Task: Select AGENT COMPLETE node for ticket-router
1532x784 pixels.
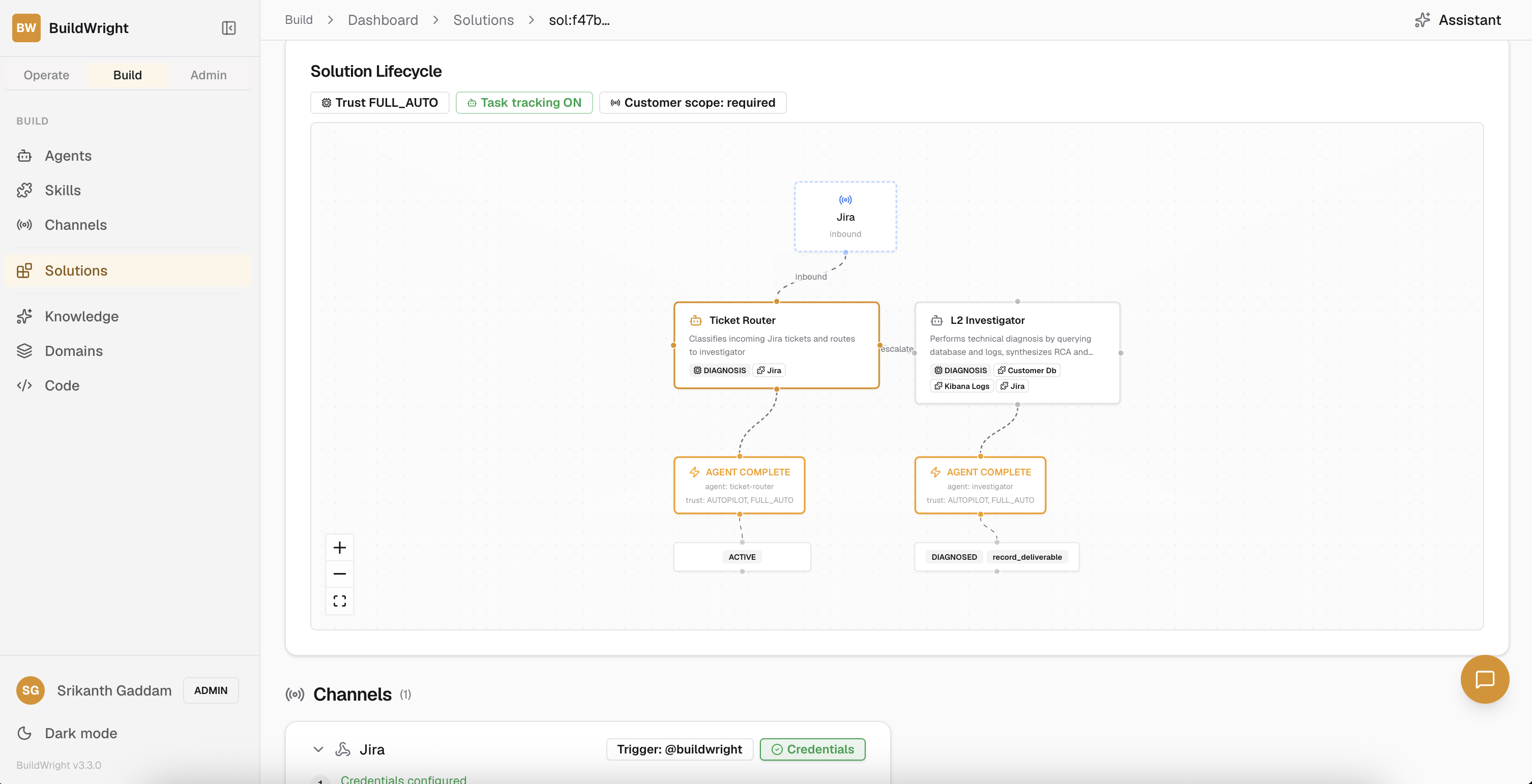Action: click(739, 485)
